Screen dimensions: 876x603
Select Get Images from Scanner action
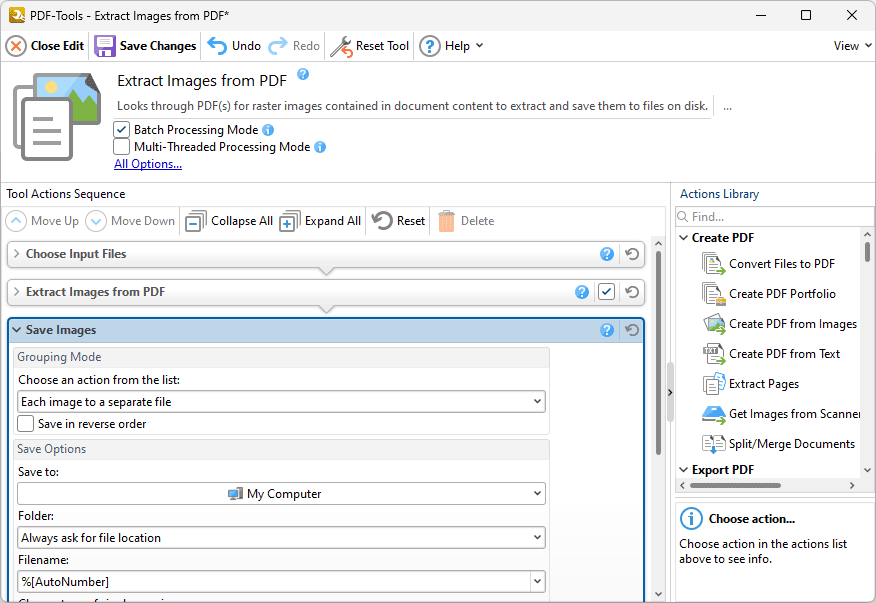(781, 414)
